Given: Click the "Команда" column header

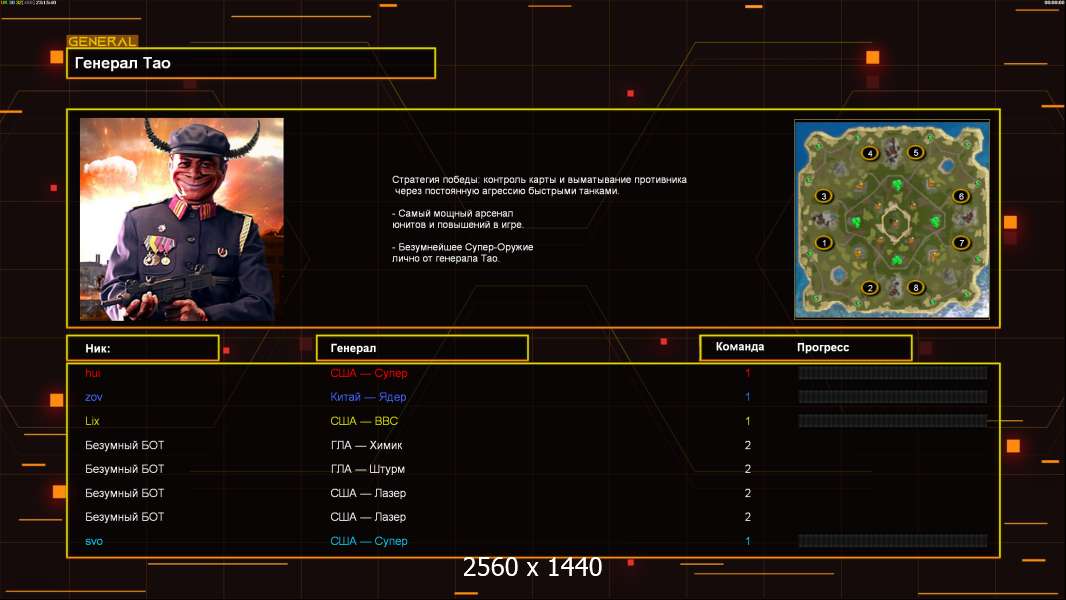Looking at the screenshot, I should pos(740,347).
